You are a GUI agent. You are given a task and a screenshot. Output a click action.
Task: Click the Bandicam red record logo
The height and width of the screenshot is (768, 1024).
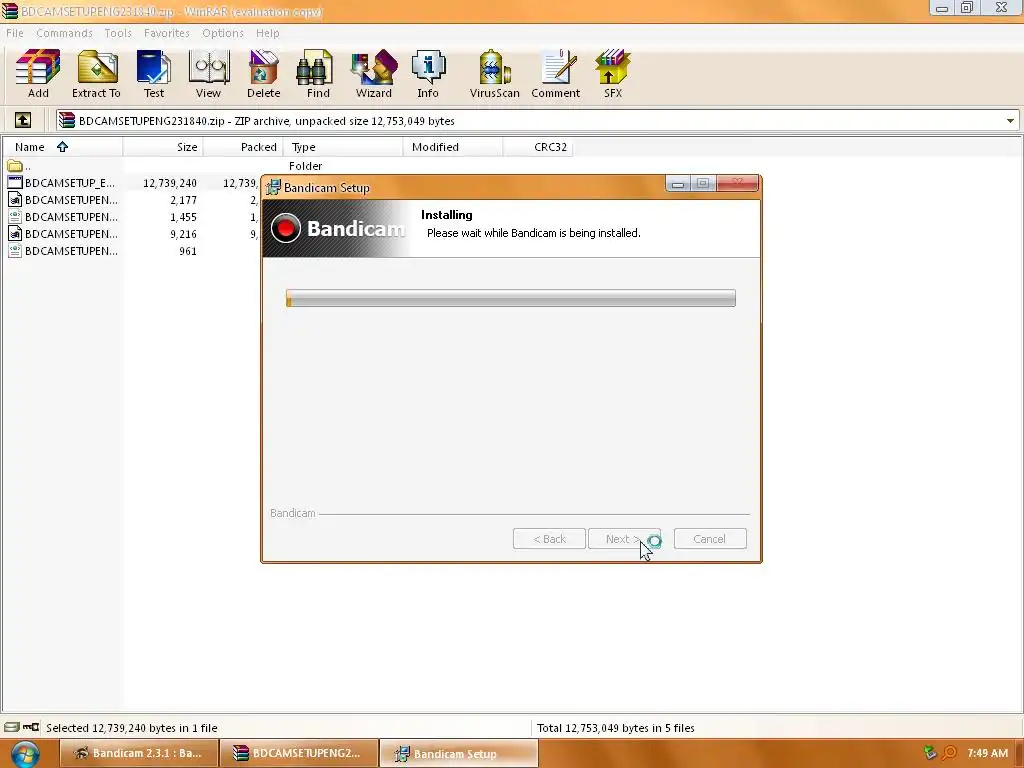click(x=285, y=228)
